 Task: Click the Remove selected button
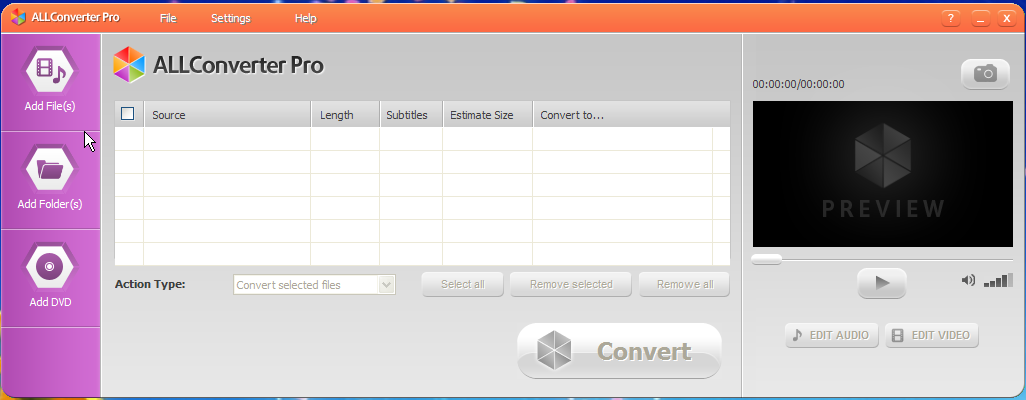(x=571, y=284)
